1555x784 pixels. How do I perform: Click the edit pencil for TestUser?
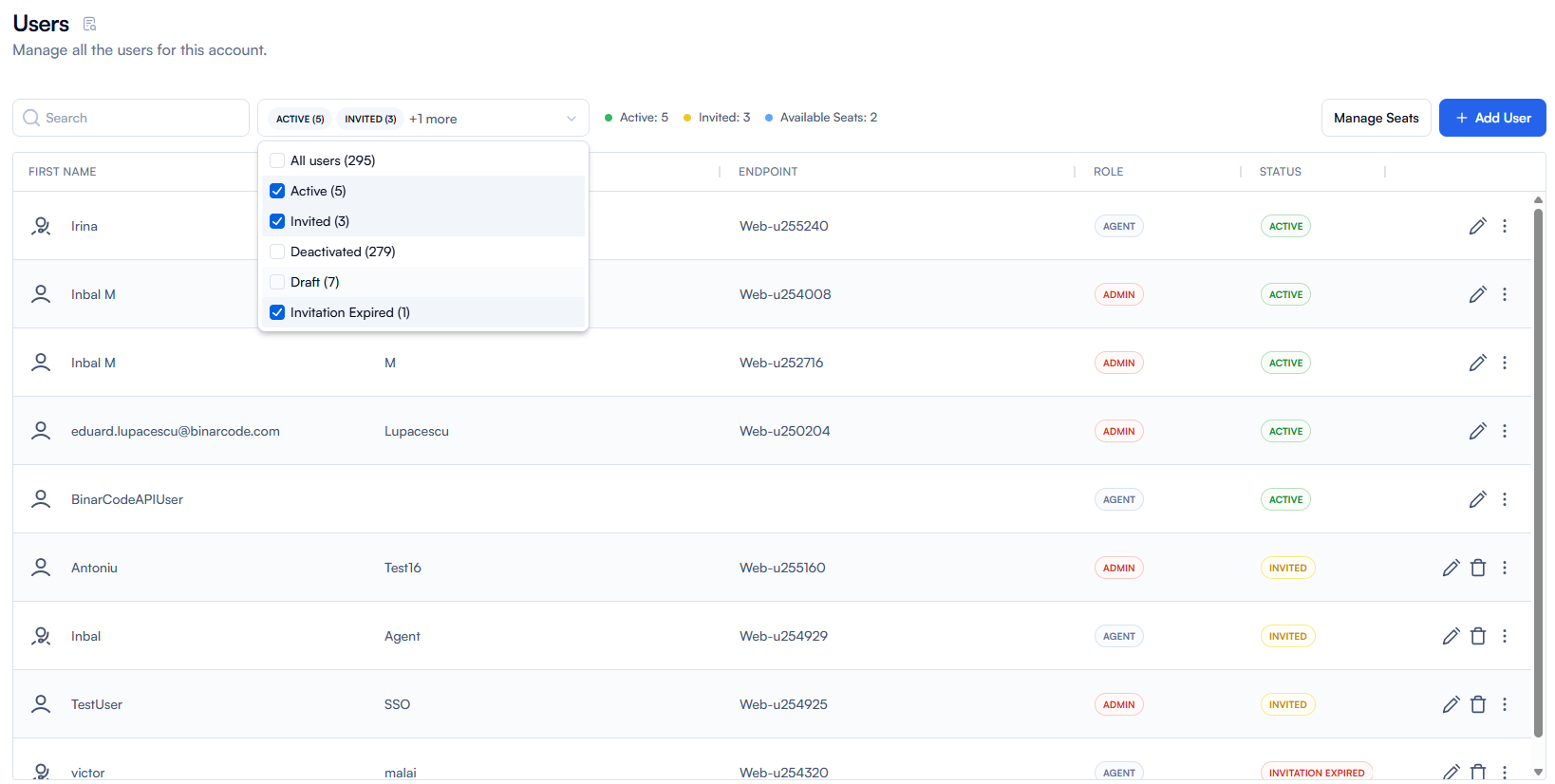coord(1451,704)
